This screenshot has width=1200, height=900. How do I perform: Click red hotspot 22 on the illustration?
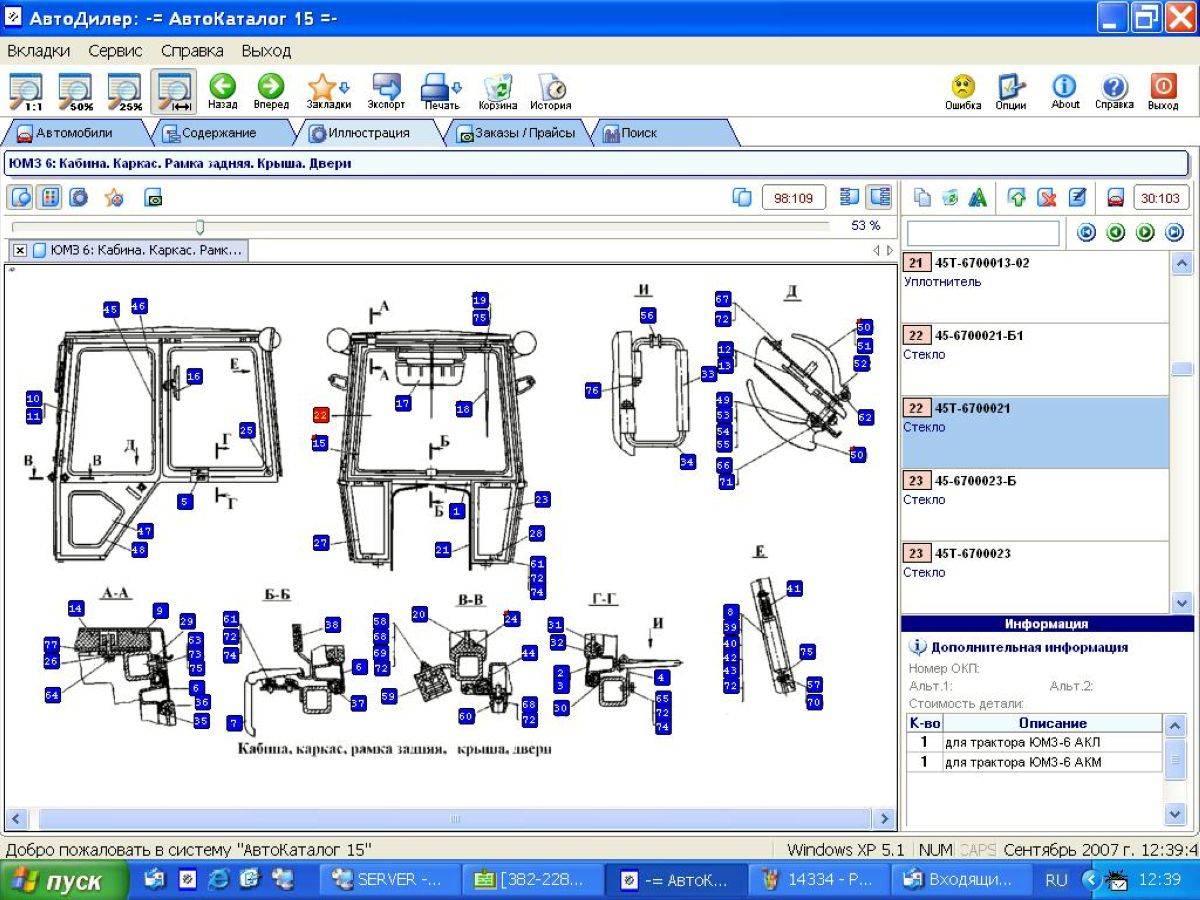click(x=321, y=413)
